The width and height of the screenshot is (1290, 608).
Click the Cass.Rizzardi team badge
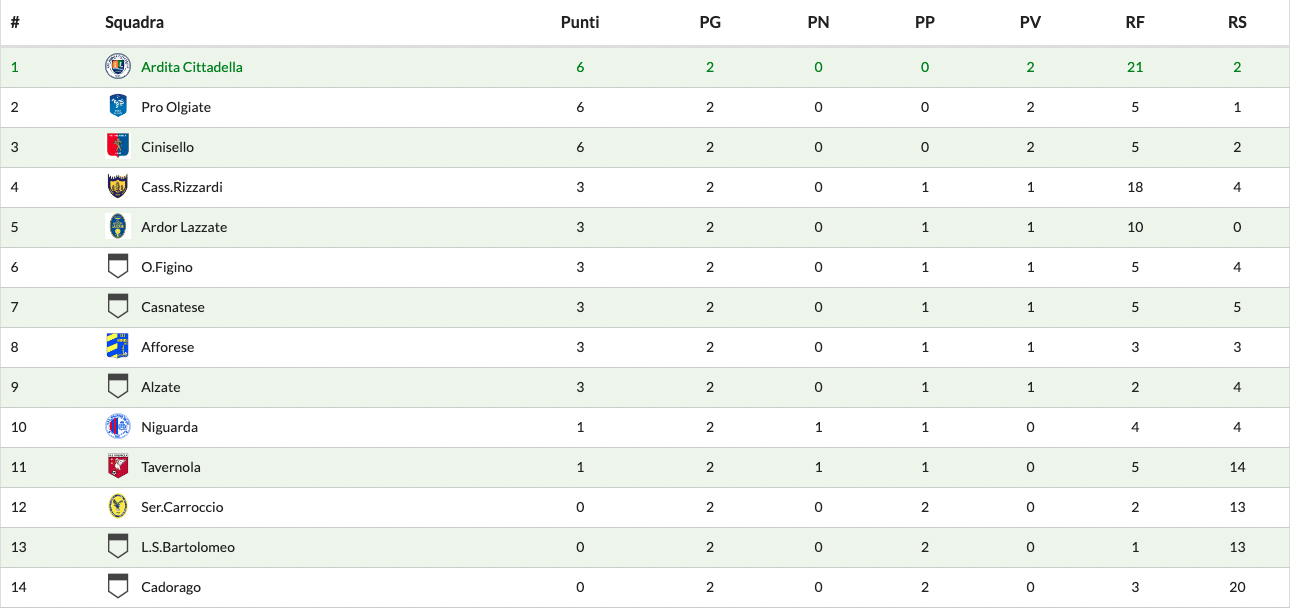coord(118,187)
